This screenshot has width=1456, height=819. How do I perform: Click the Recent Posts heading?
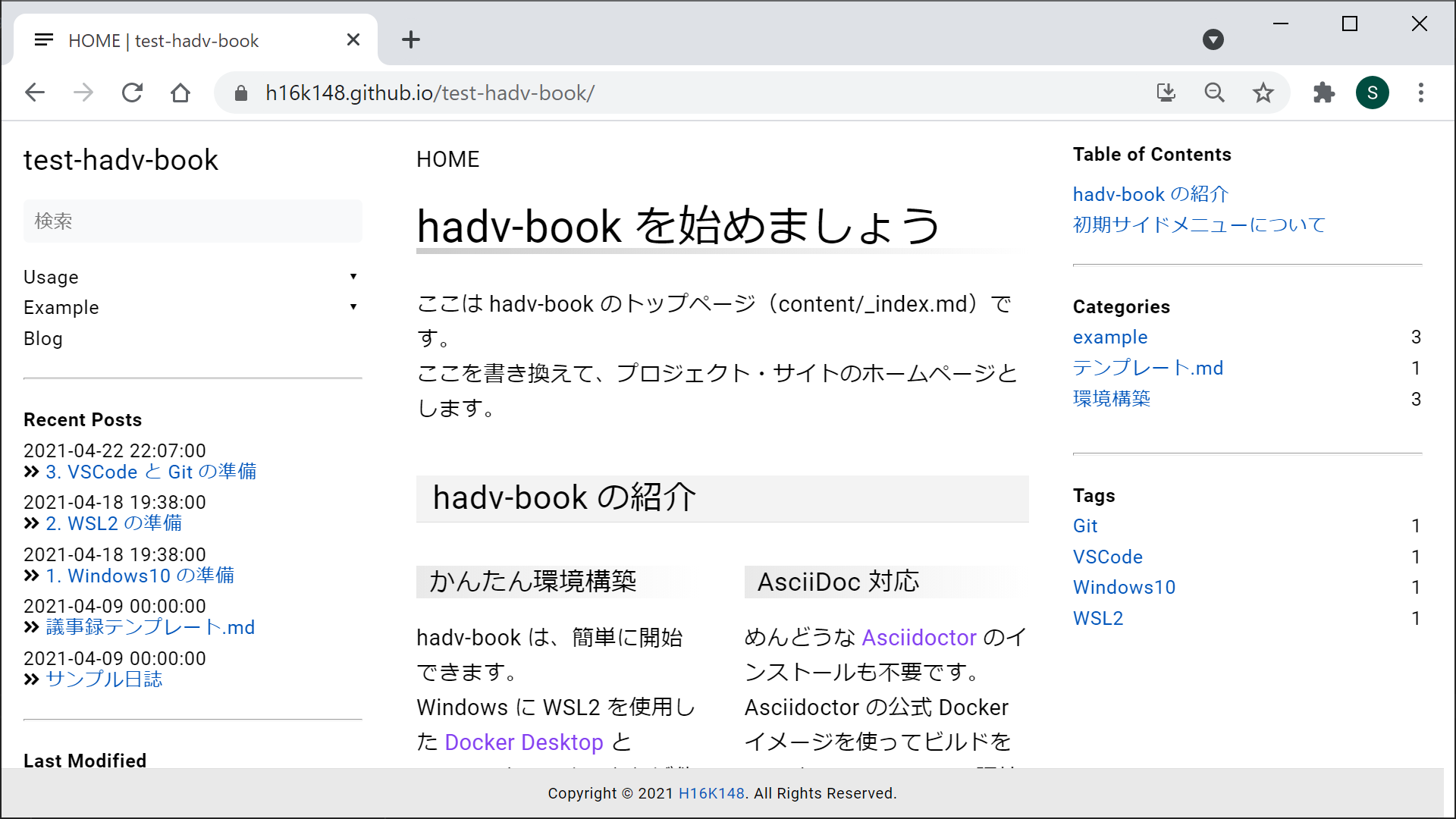point(83,419)
